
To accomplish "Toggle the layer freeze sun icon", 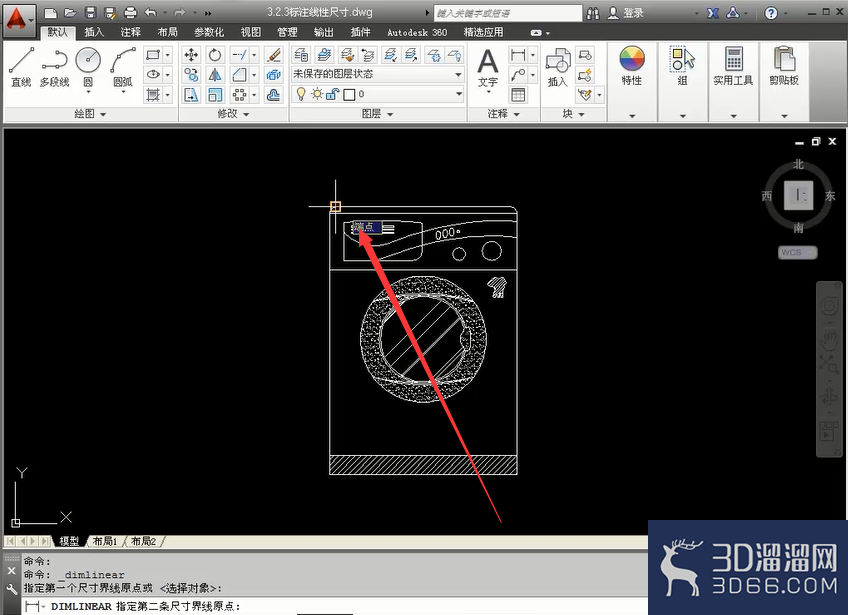I will [x=317, y=94].
